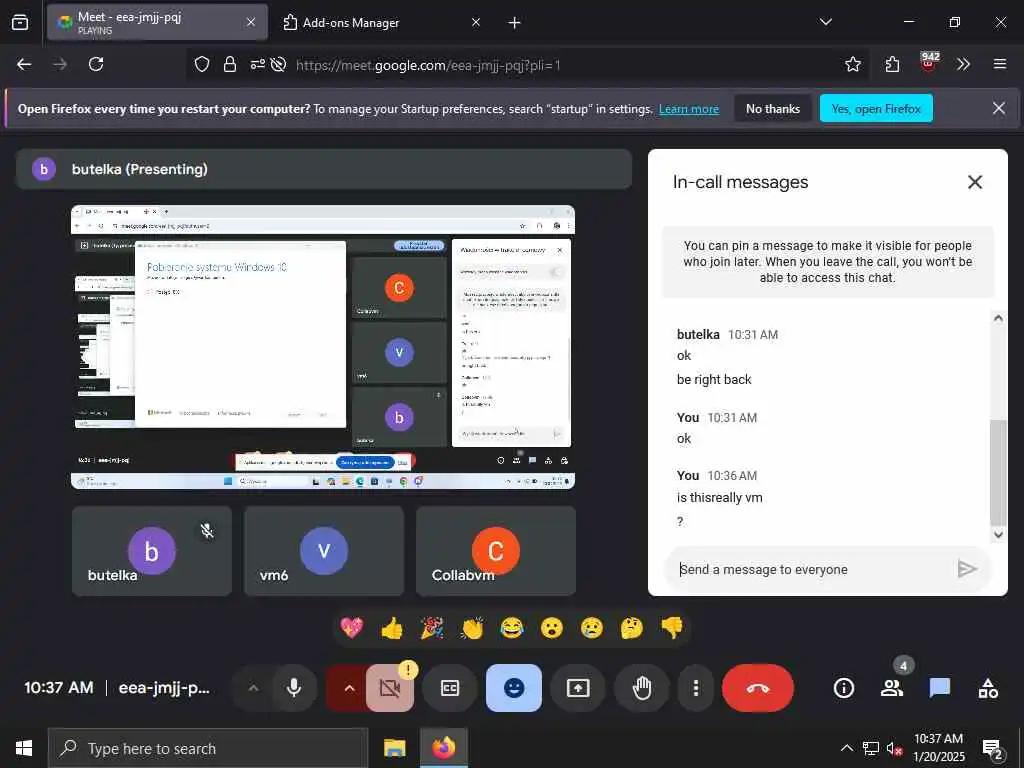The height and width of the screenshot is (768, 1024).
Task: Send the party popper reaction
Action: coord(432,628)
